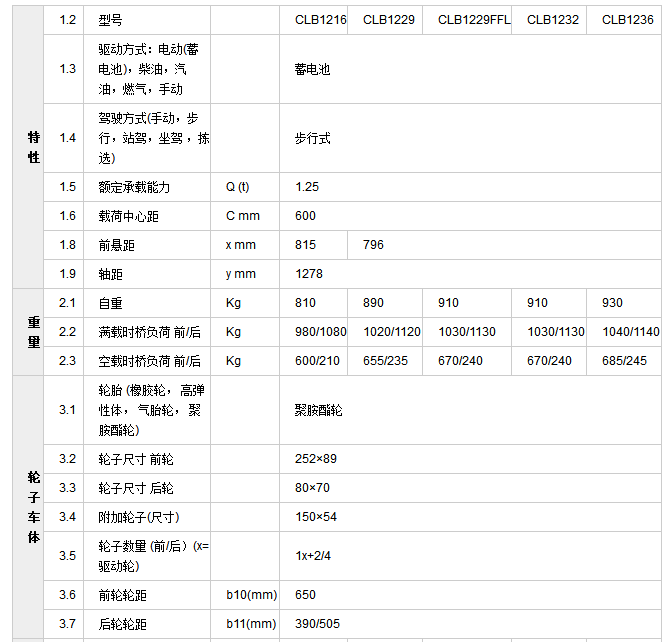Click the 特性 section header cell
Screen dimensions: 671x642
33,148
